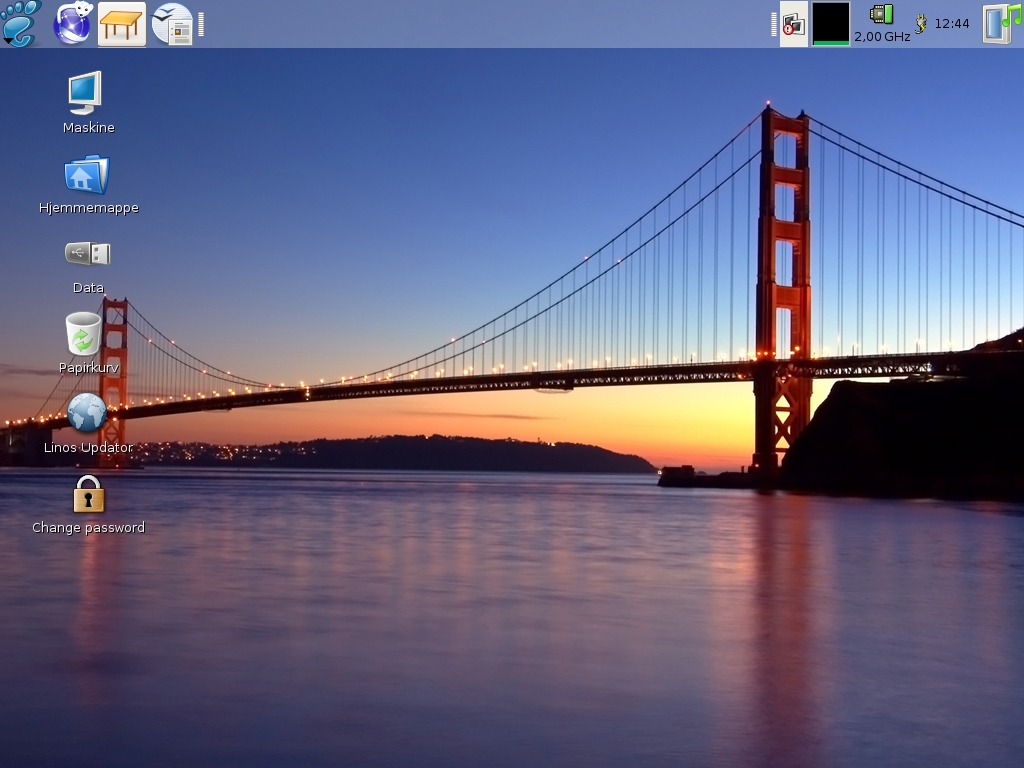
Task: Click the 2,00 GHz frequency label
Action: 882,37
